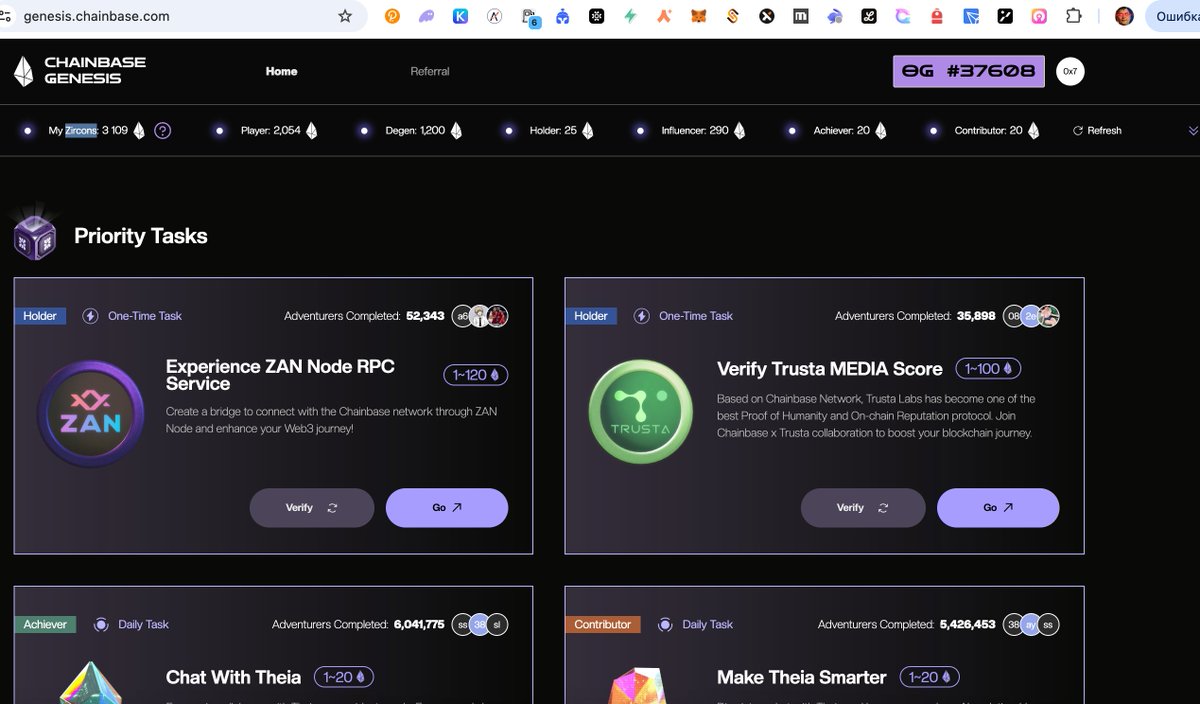Click the Trusta logo on the second task
This screenshot has width=1200, height=704.
641,412
